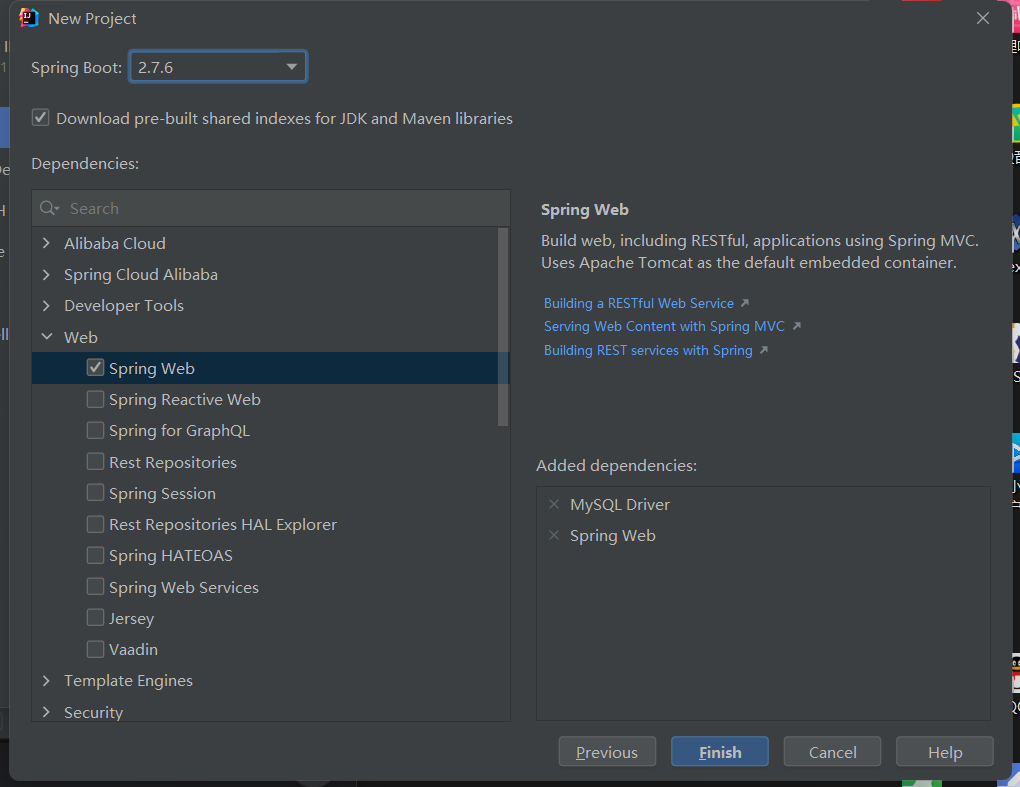
Task: Click the dependencies Search field
Action: pyautogui.click(x=271, y=208)
